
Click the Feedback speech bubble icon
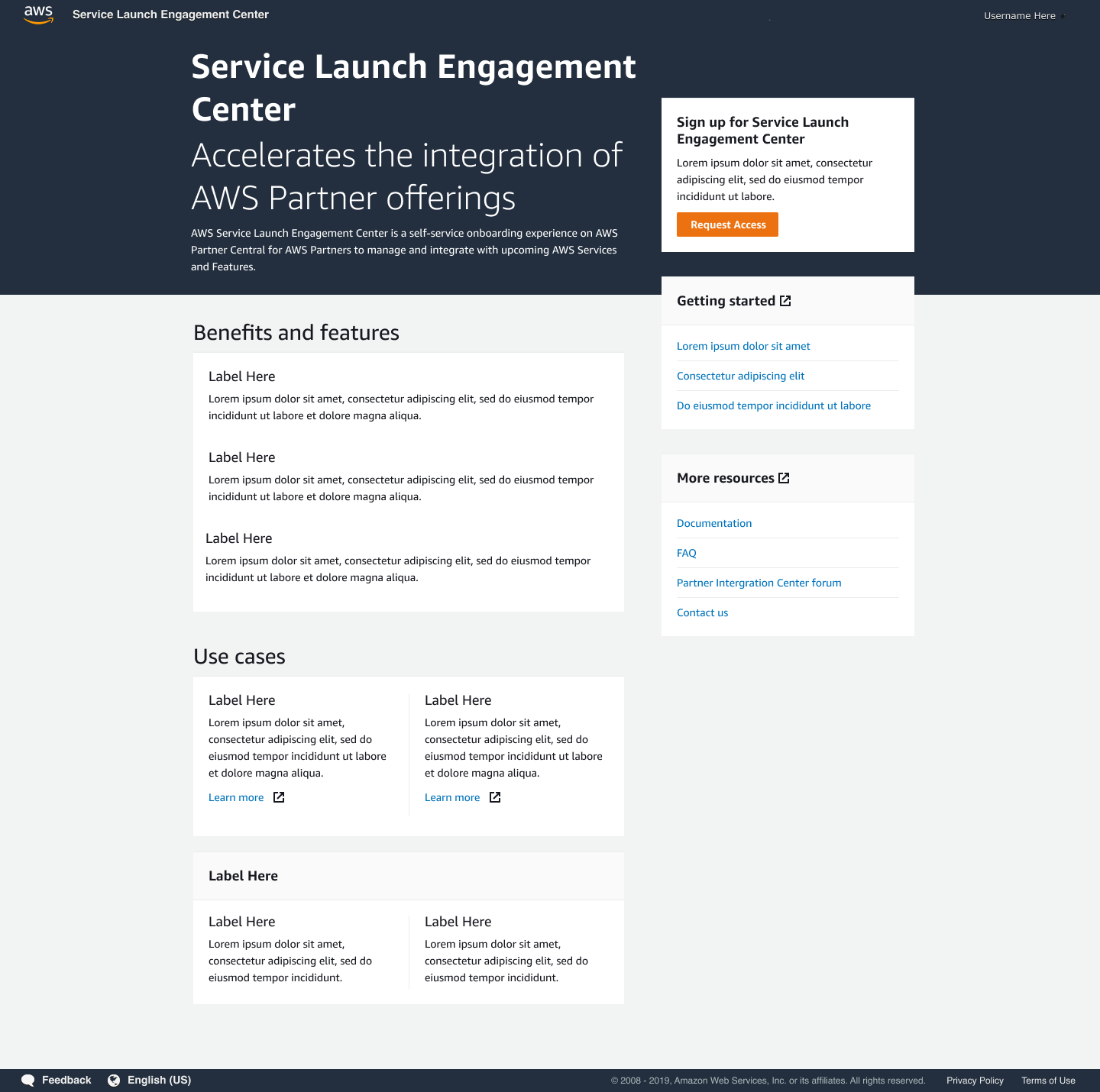click(x=28, y=1081)
